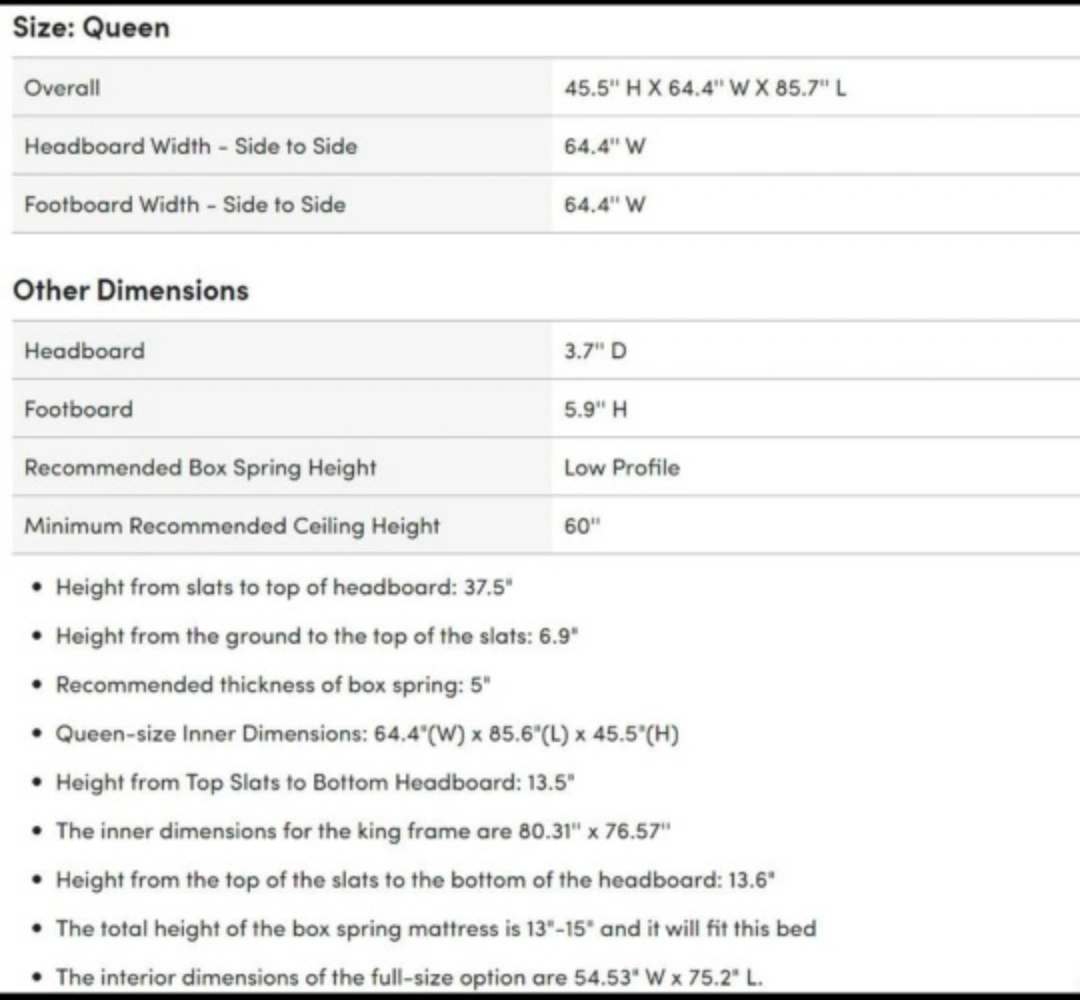
Task: Click the slats to top of headboard bullet
Action: tap(284, 587)
